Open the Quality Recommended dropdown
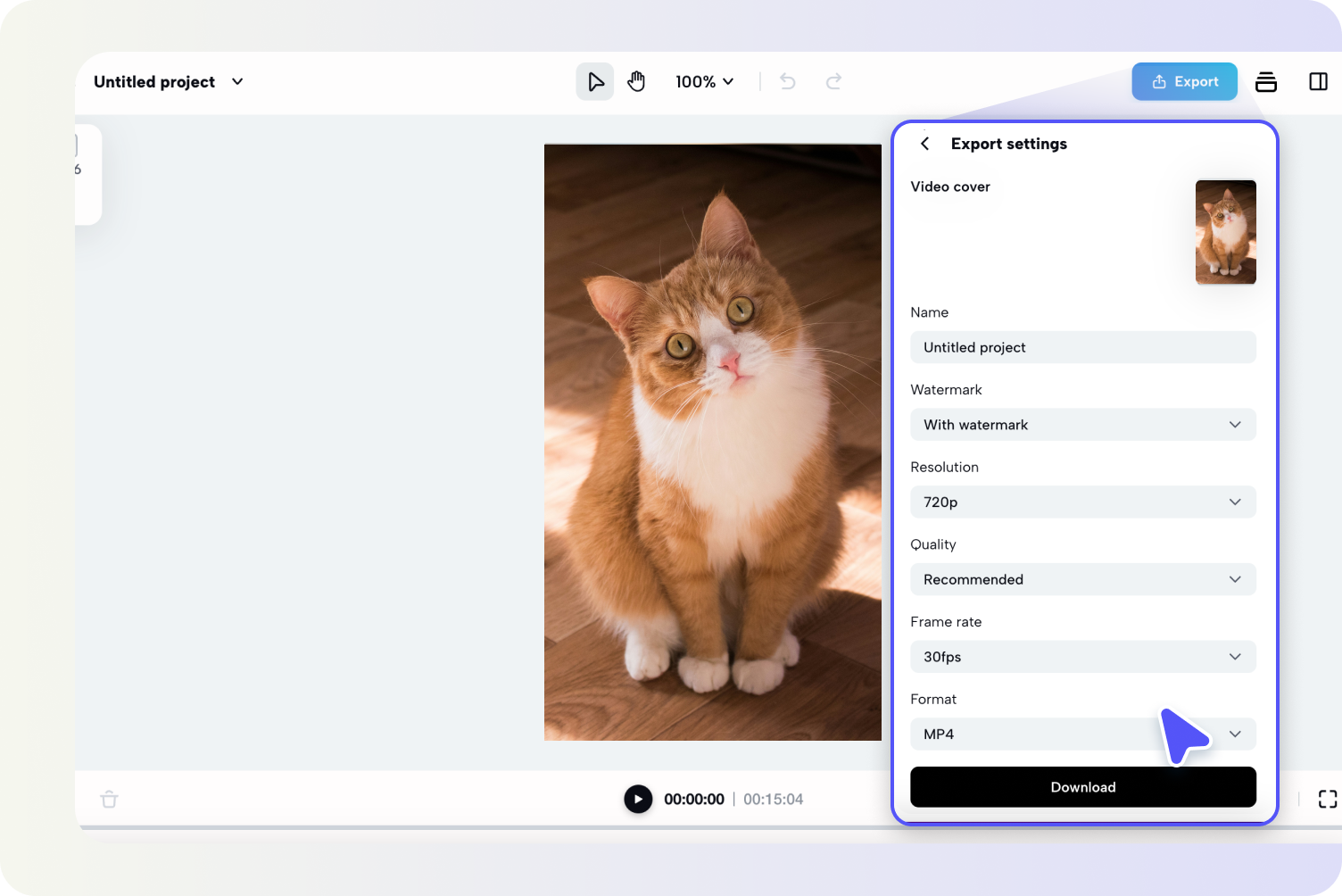Image resolution: width=1342 pixels, height=896 pixels. 1083,579
